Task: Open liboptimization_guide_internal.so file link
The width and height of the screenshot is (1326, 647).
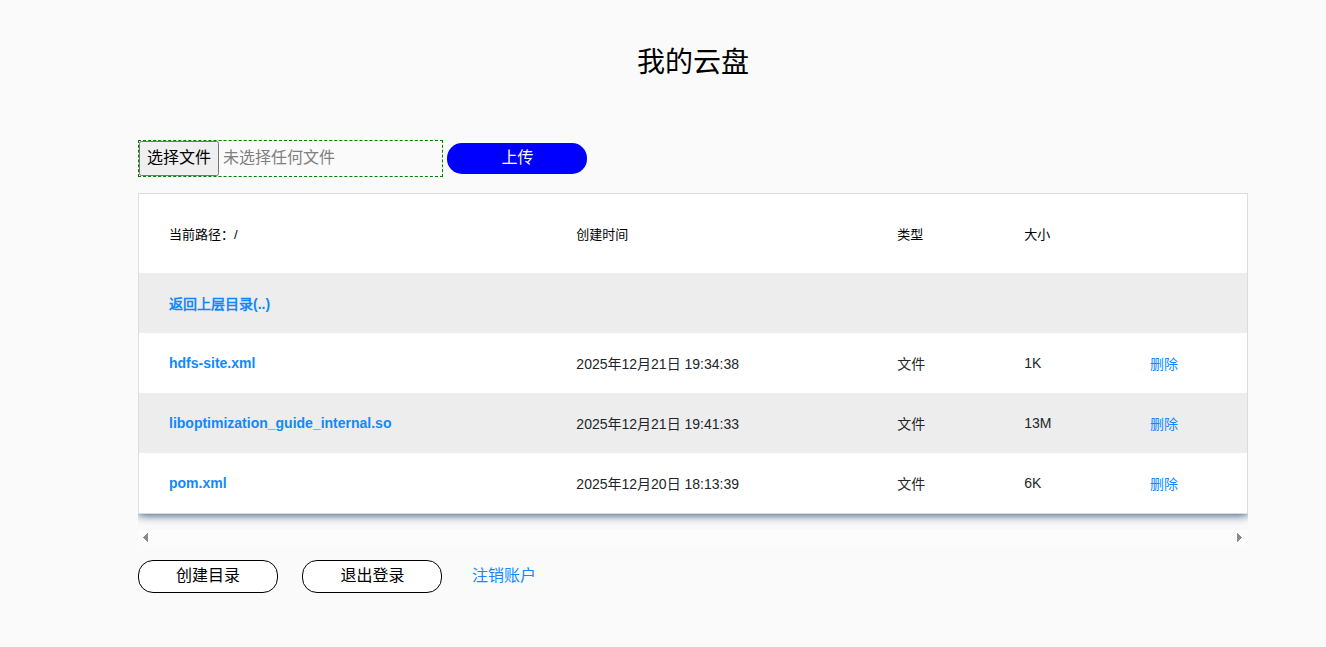Action: click(280, 423)
